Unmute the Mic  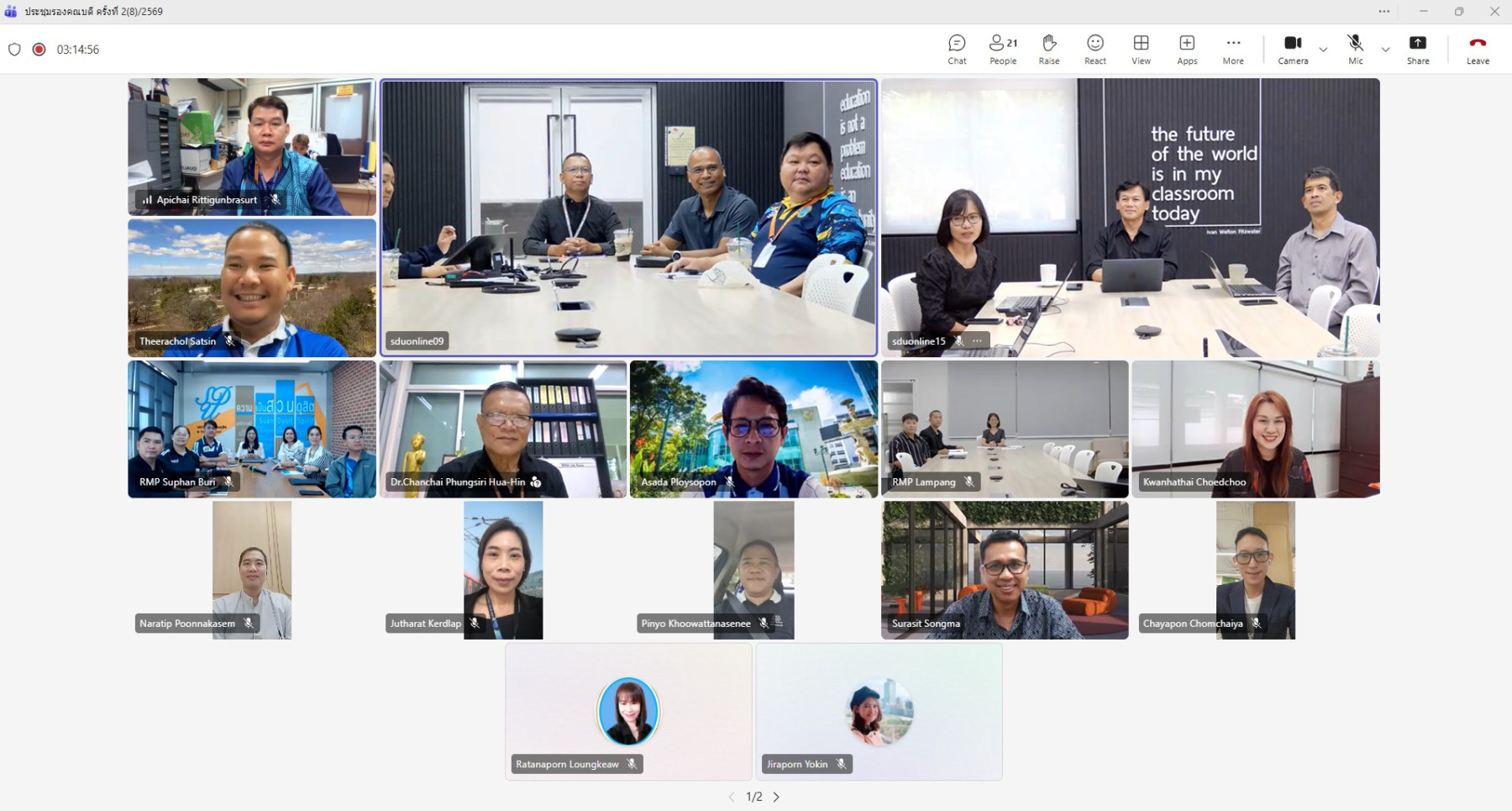(1355, 49)
